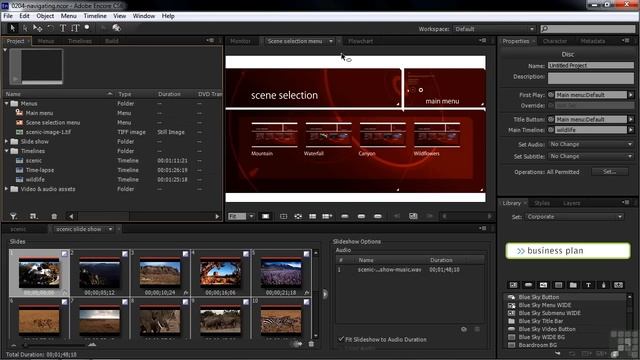This screenshot has height=360, width=640.
Task: Click the Description field
Action: [x=591, y=78]
